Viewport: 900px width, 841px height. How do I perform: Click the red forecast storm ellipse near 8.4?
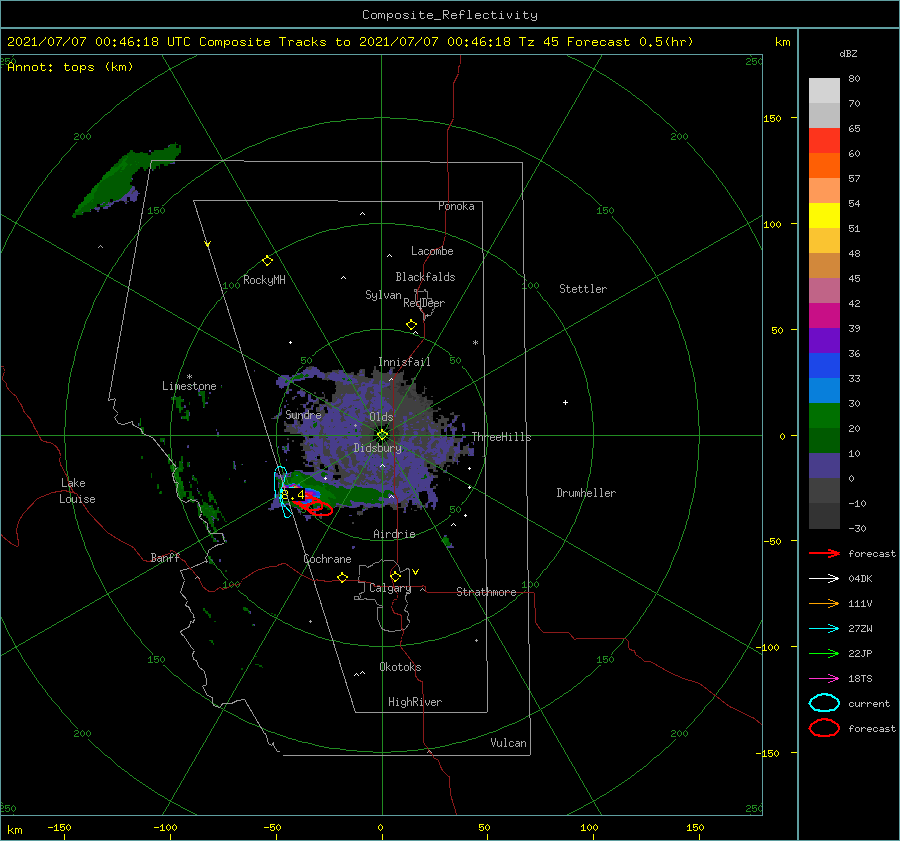click(318, 507)
